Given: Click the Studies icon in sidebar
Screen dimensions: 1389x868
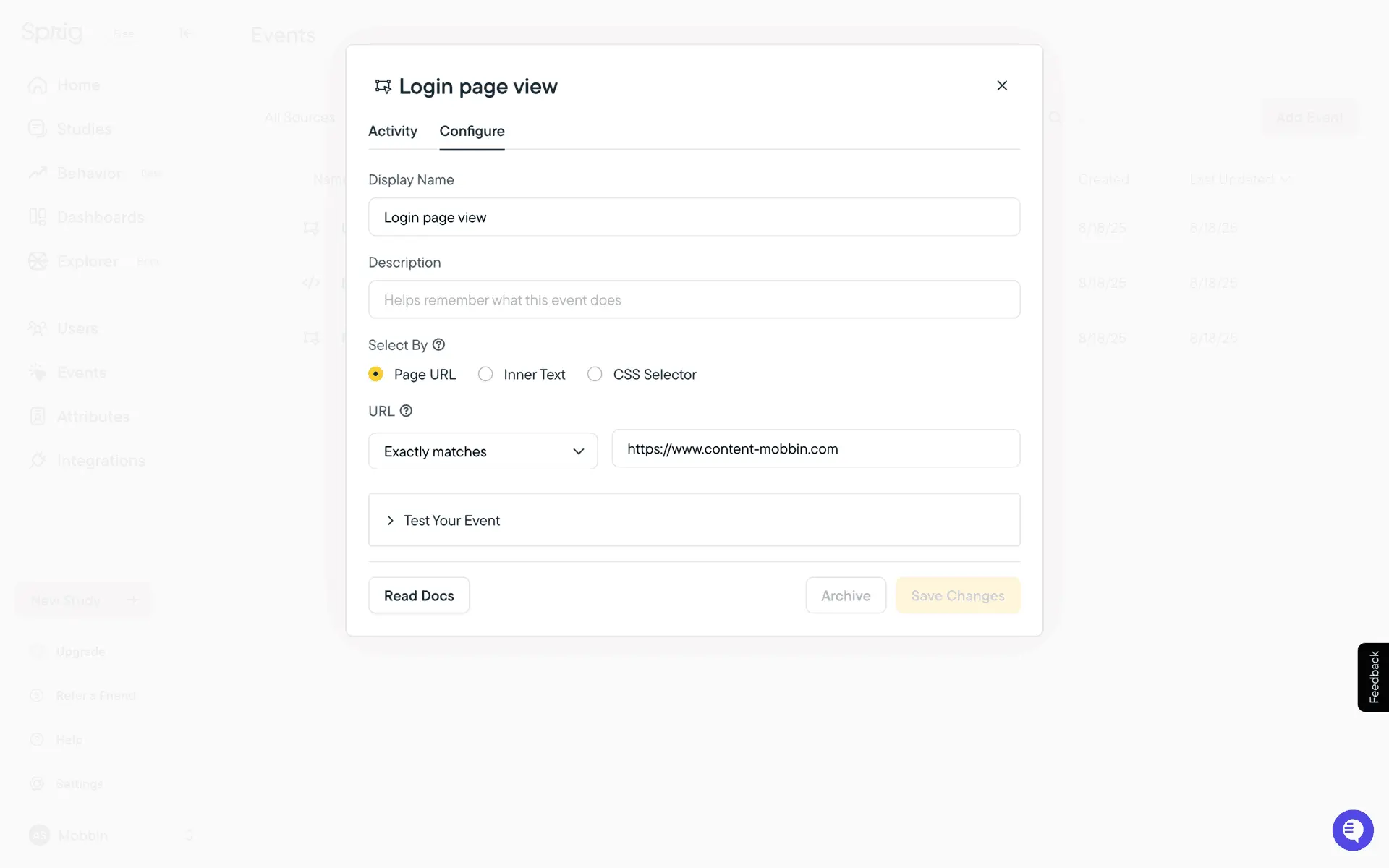Looking at the screenshot, I should 38,129.
